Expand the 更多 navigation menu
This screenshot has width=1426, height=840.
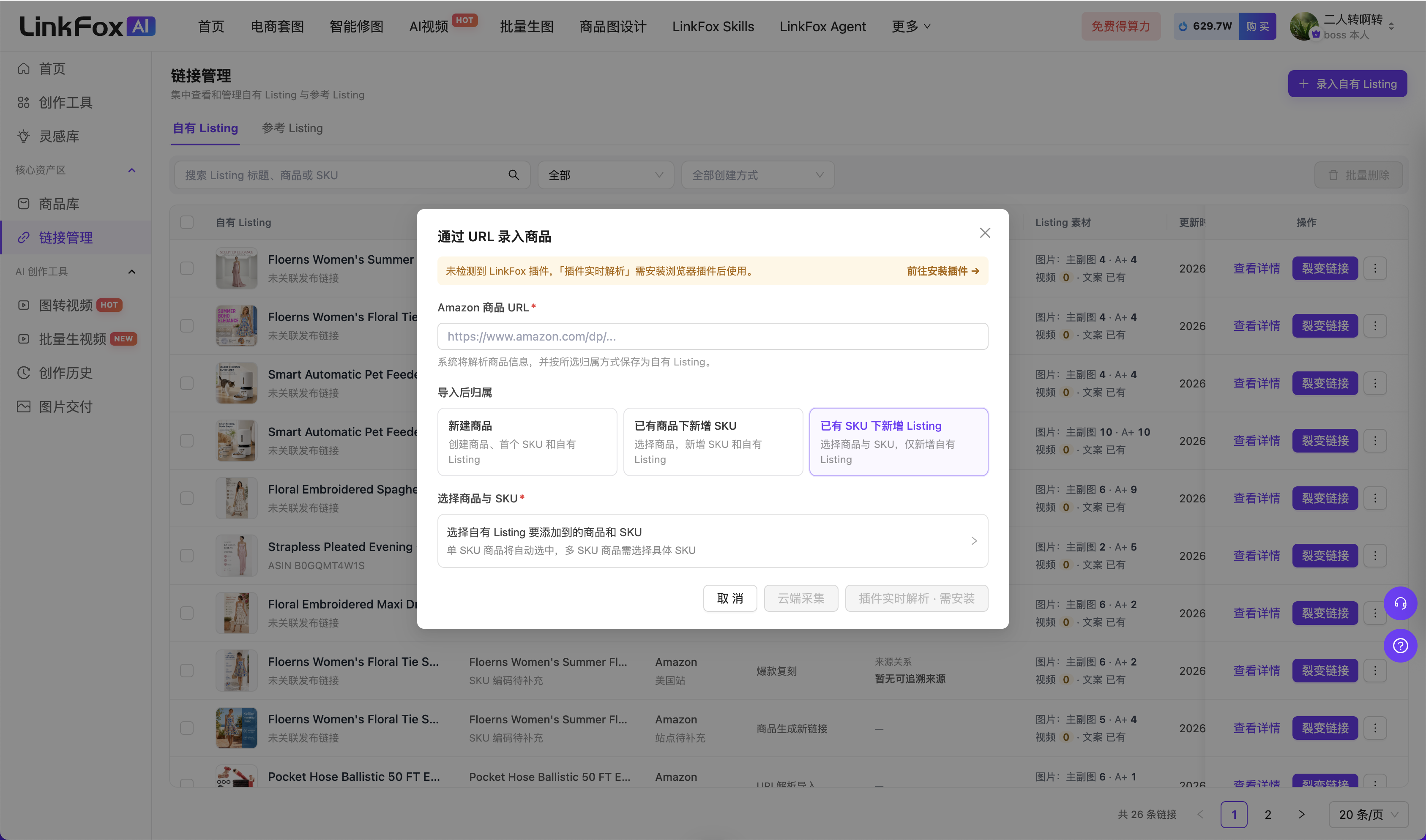(x=910, y=27)
